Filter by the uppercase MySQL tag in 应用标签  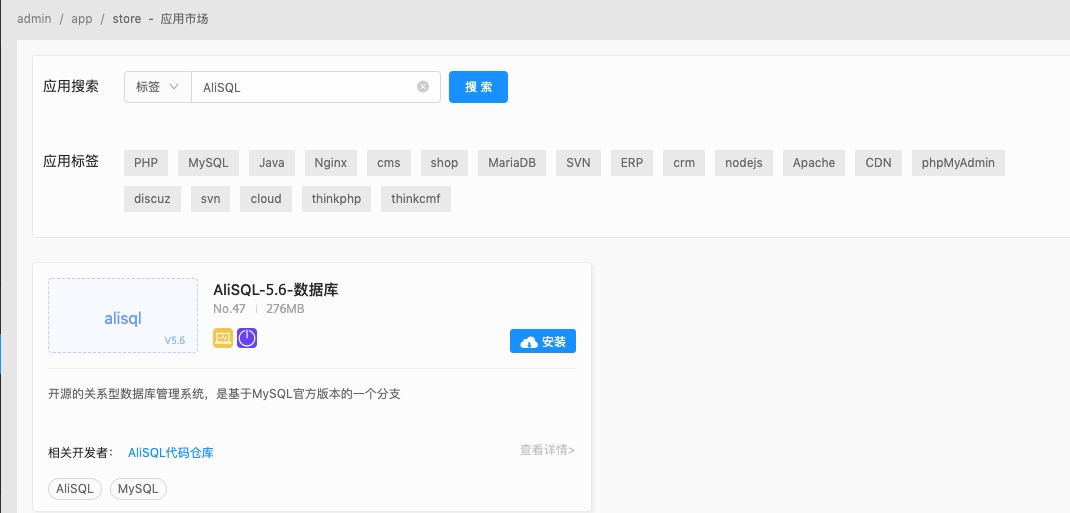coord(209,163)
